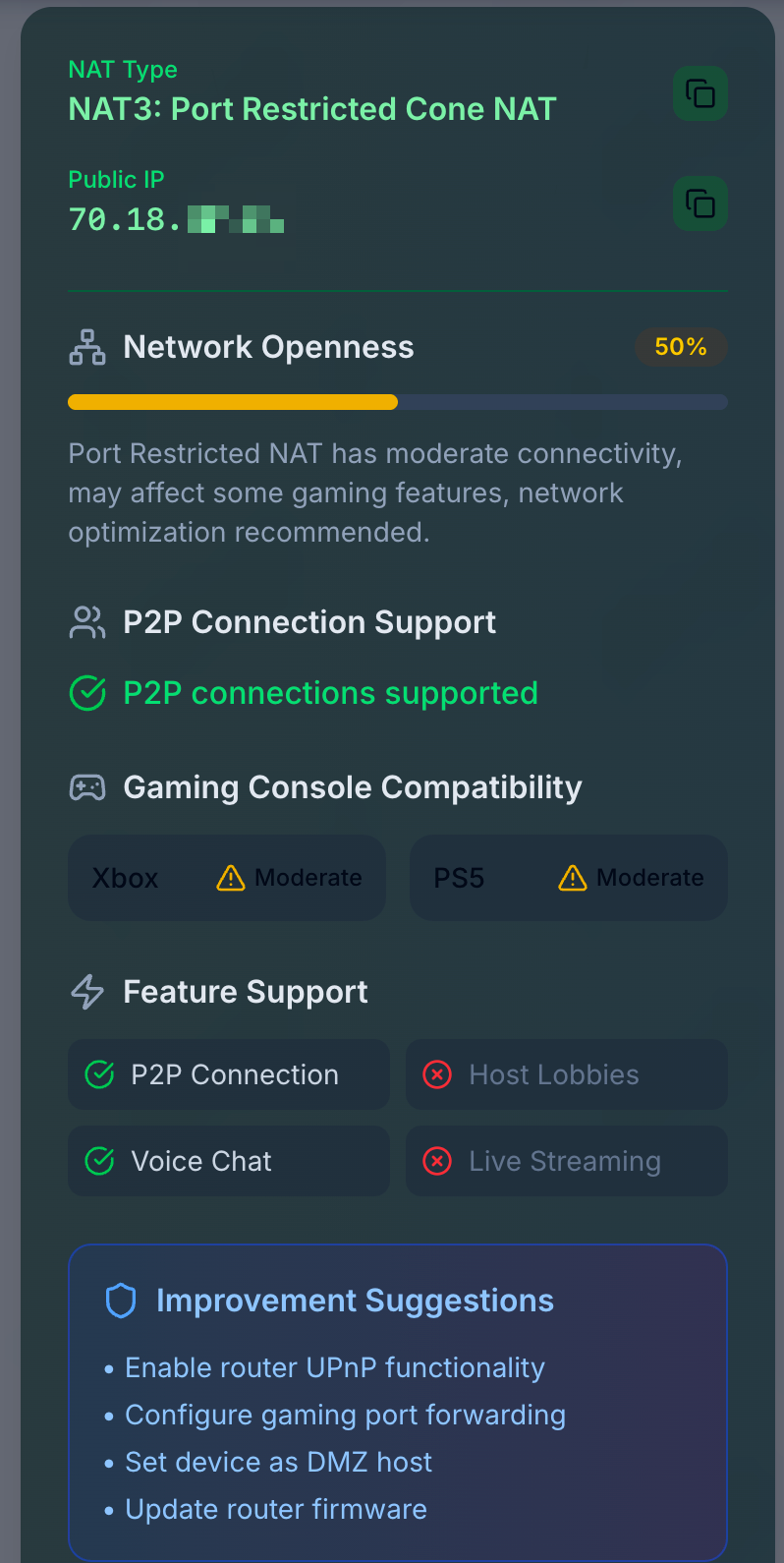Click the people icon next to P2P Connection Support

pos(86,621)
